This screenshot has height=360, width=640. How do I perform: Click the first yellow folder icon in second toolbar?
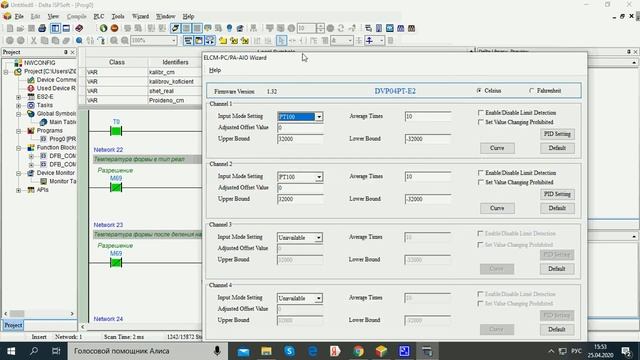pyautogui.click(x=223, y=40)
